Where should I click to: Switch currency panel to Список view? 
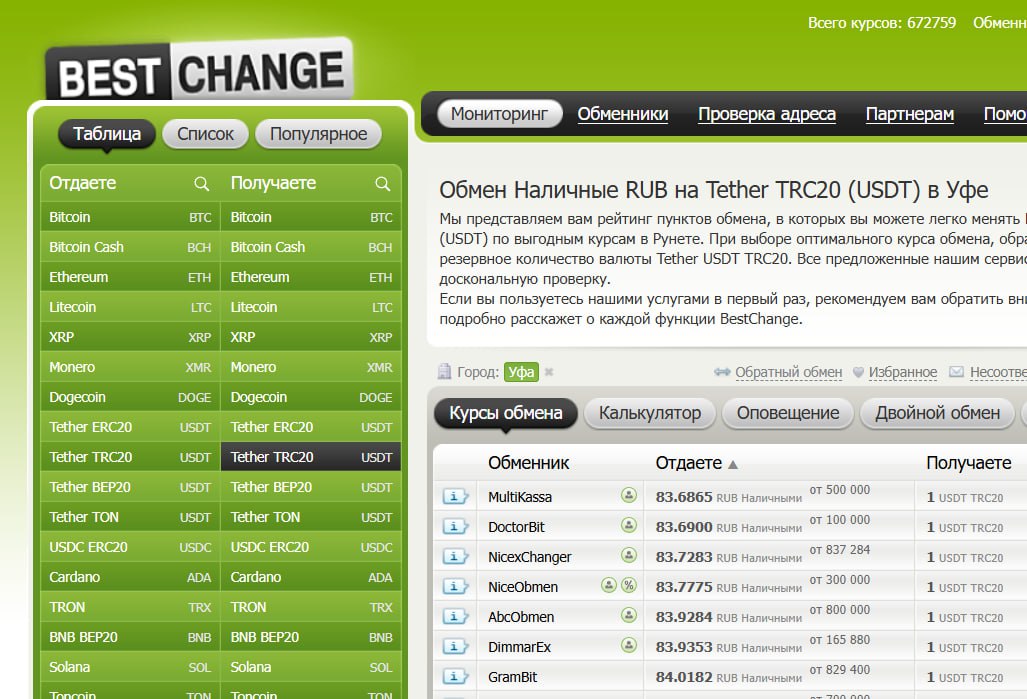(x=205, y=134)
